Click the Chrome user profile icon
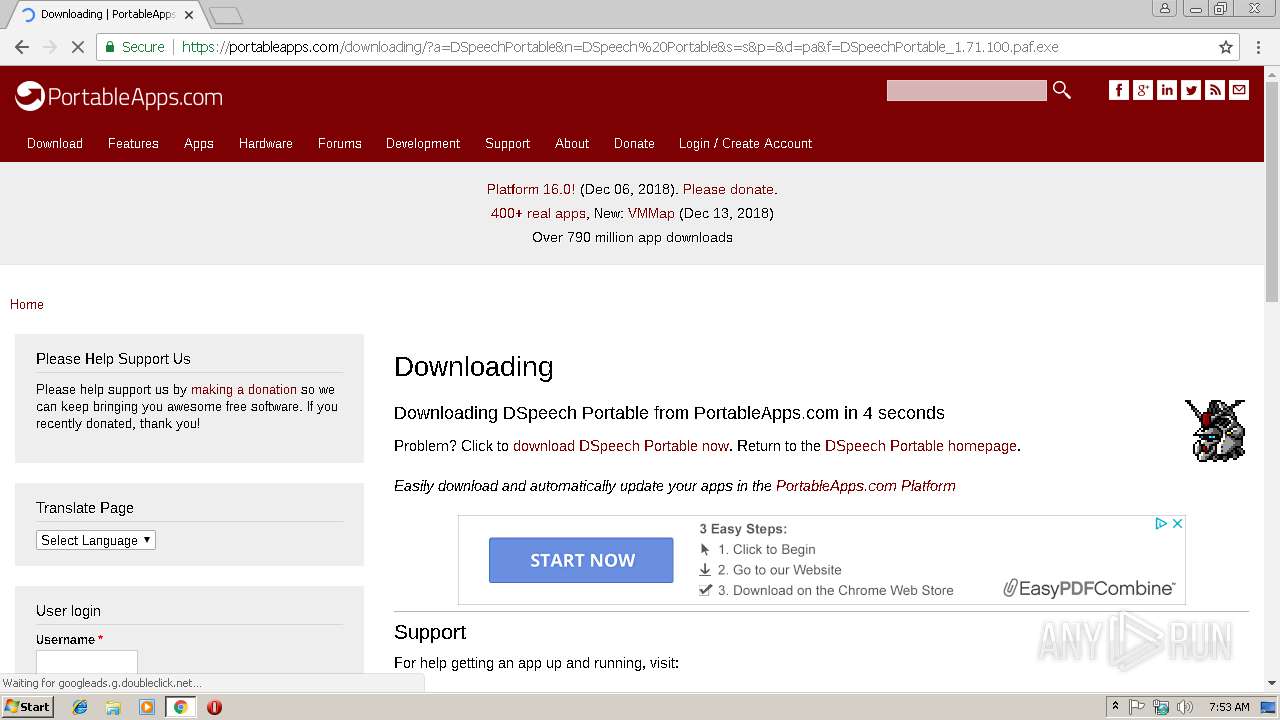 click(x=1164, y=8)
